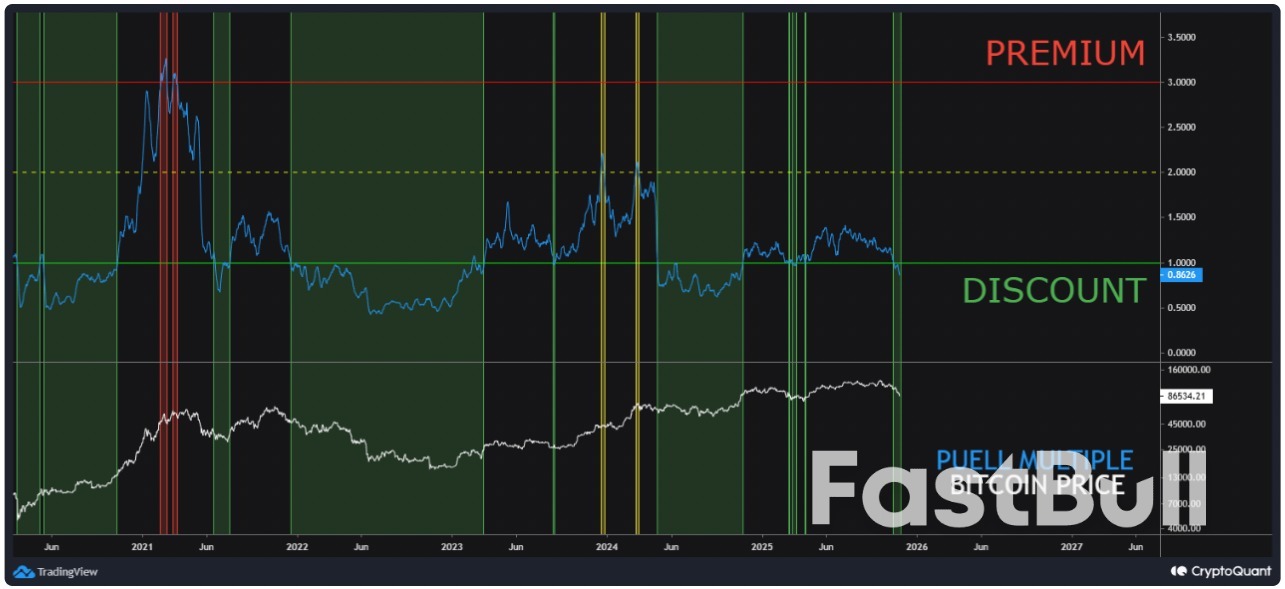Screen dimensions: 1285x589
Task: Open the 2023 date axis label
Action: (x=451, y=547)
